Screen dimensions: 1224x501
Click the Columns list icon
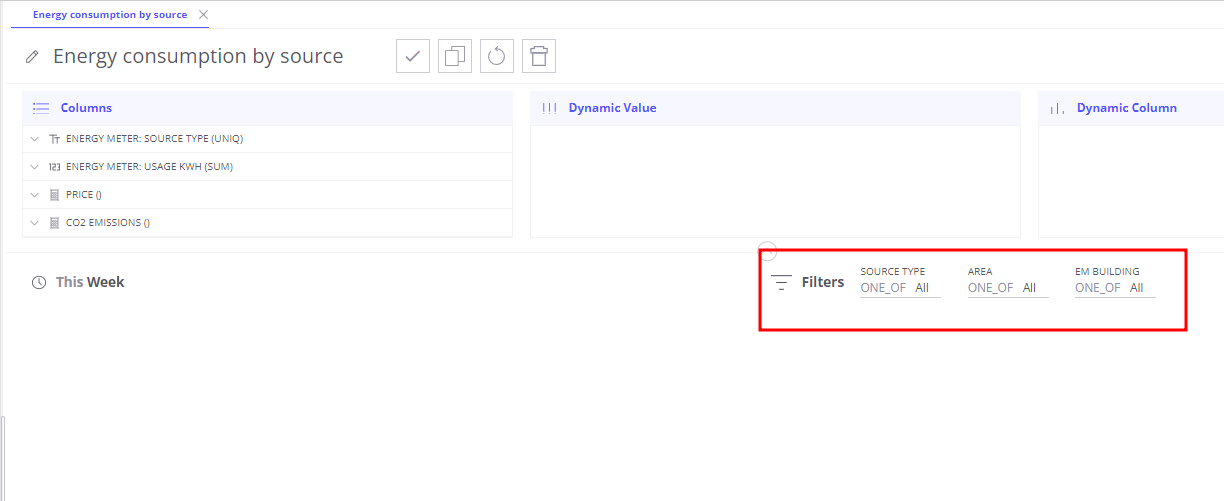click(x=41, y=108)
